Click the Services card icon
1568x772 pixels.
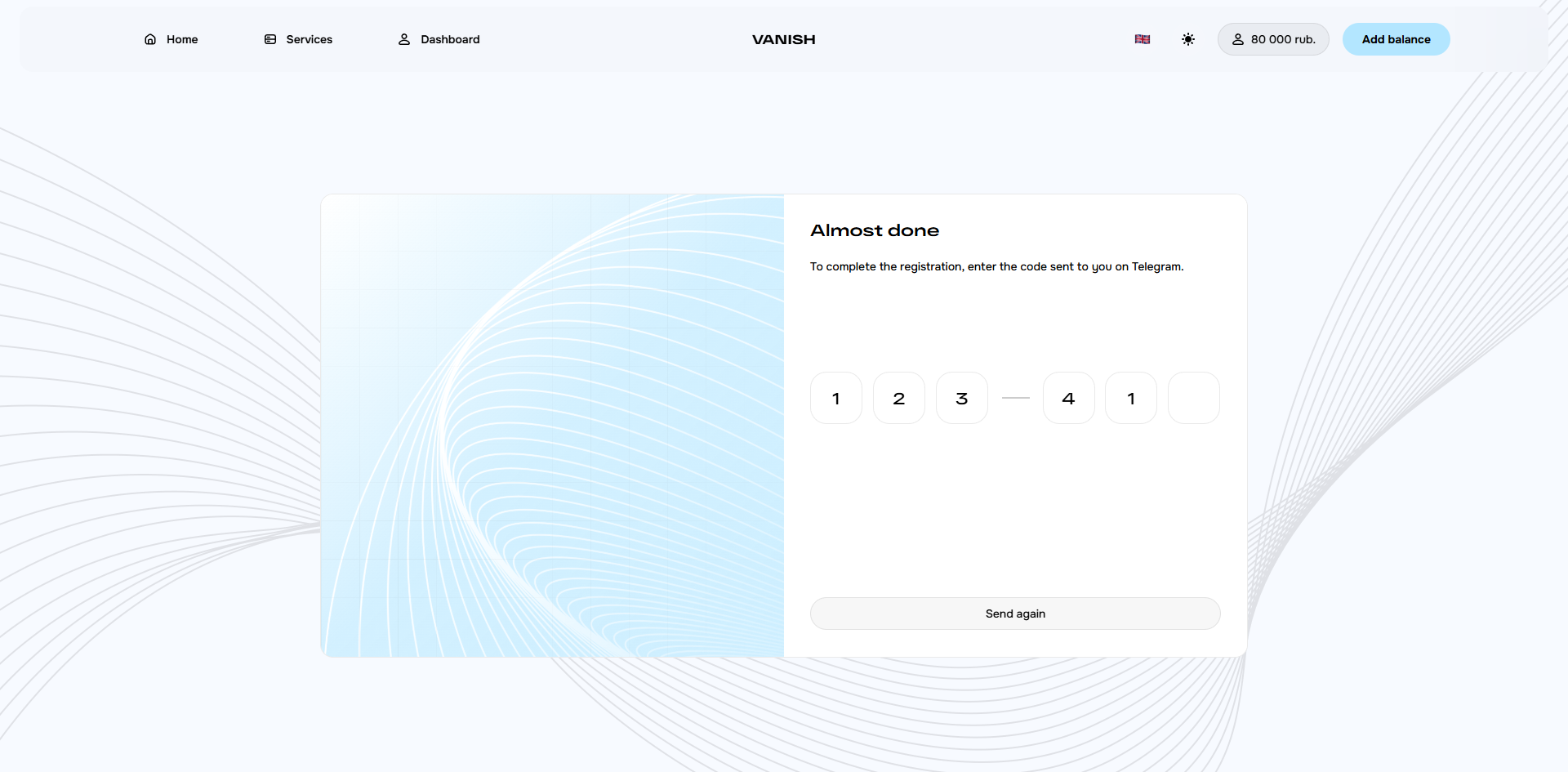[x=270, y=39]
